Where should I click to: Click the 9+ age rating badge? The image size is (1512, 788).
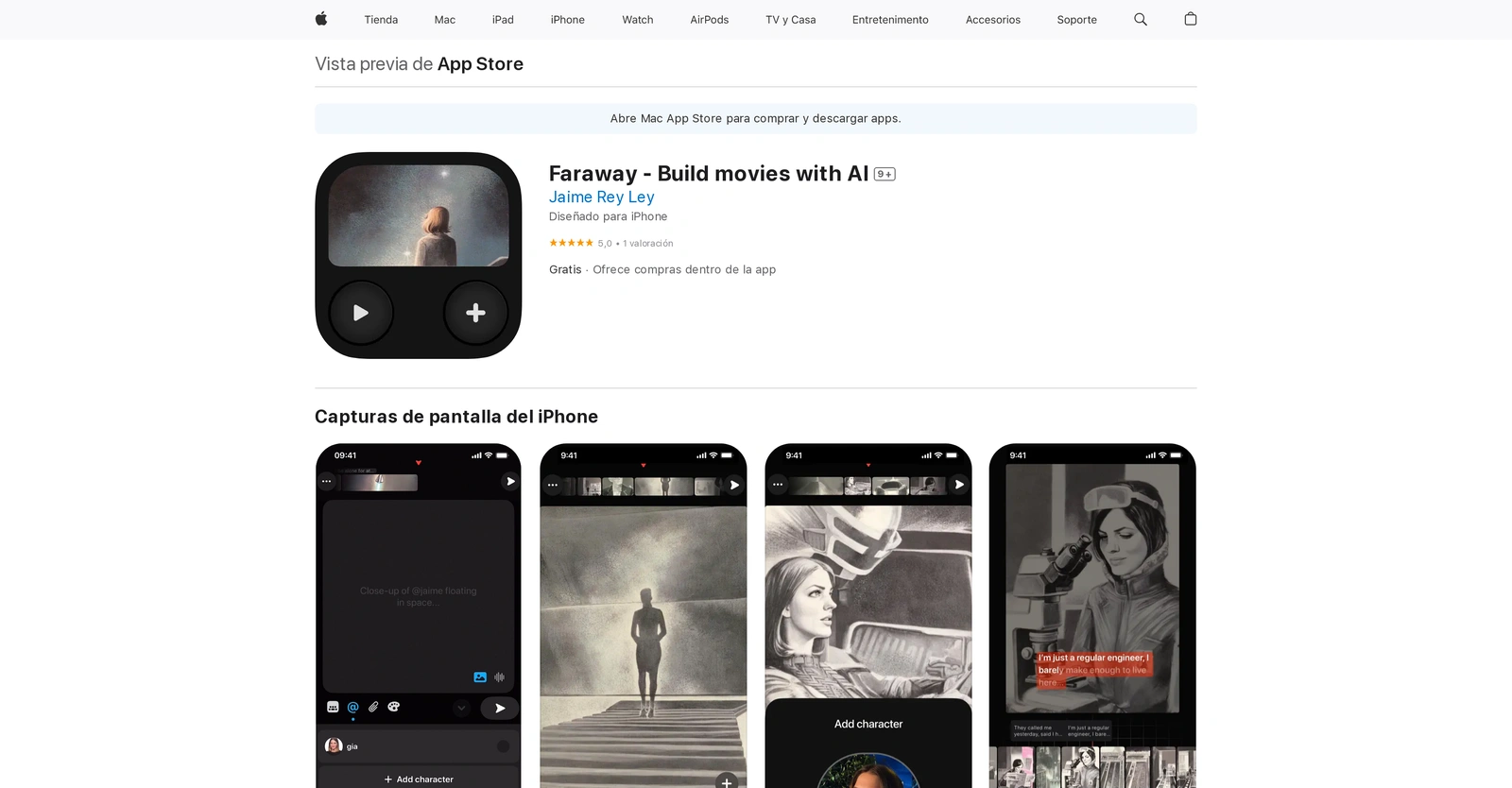click(x=885, y=174)
